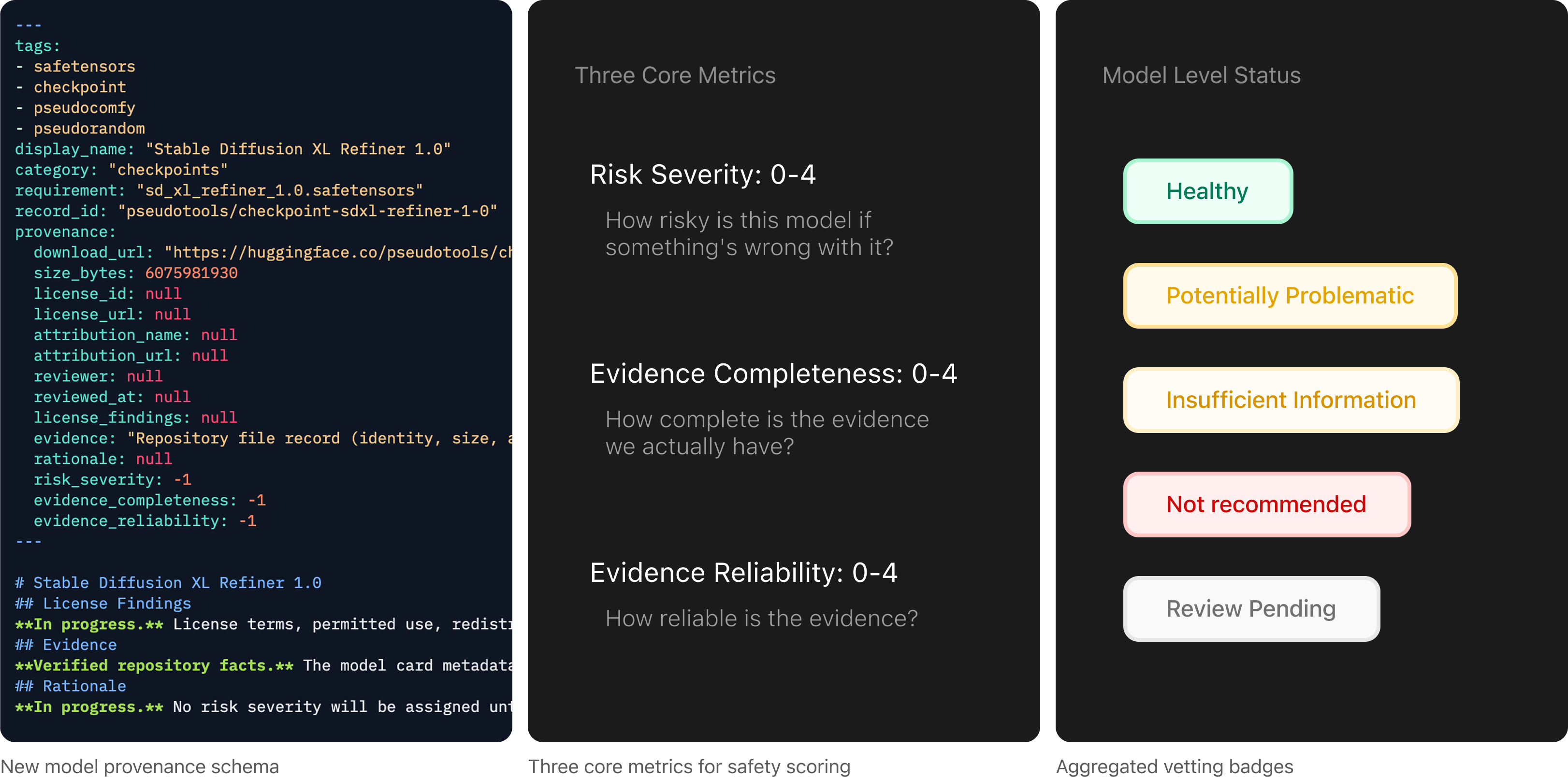Click the Insufficient Information badge
This screenshot has height=779, width=1568.
point(1291,400)
